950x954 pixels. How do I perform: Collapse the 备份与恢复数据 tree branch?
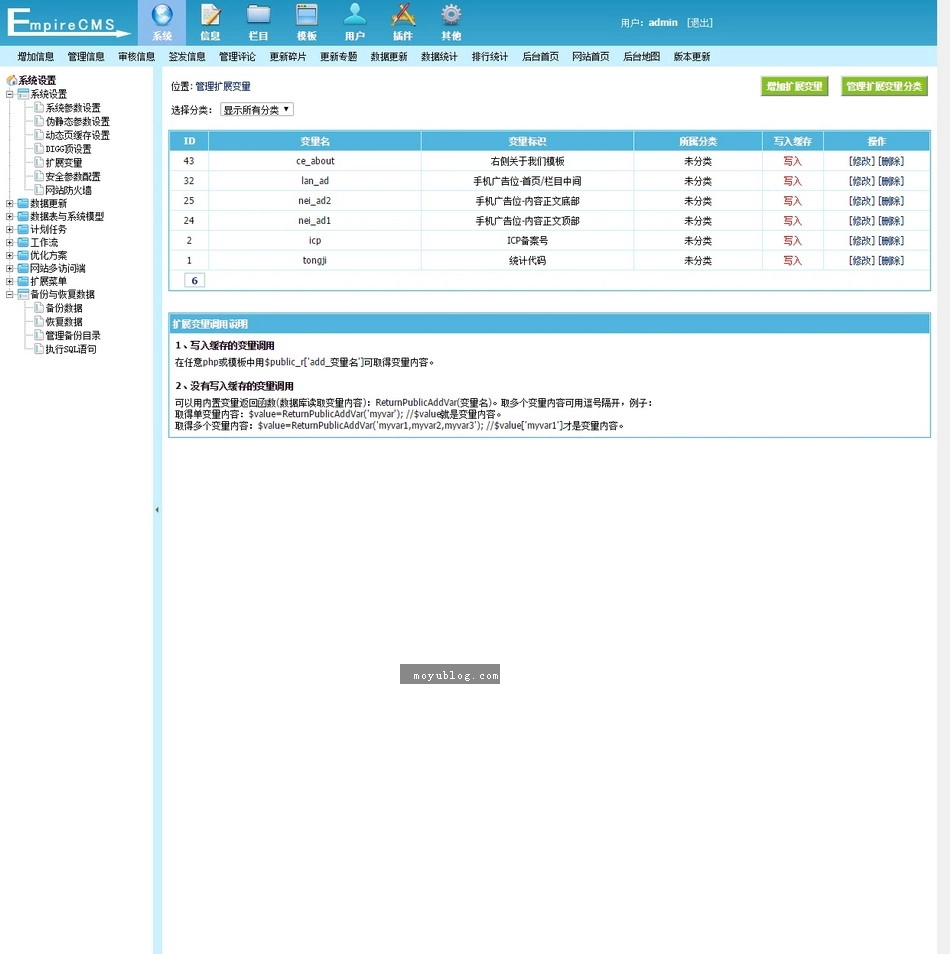click(x=9, y=294)
